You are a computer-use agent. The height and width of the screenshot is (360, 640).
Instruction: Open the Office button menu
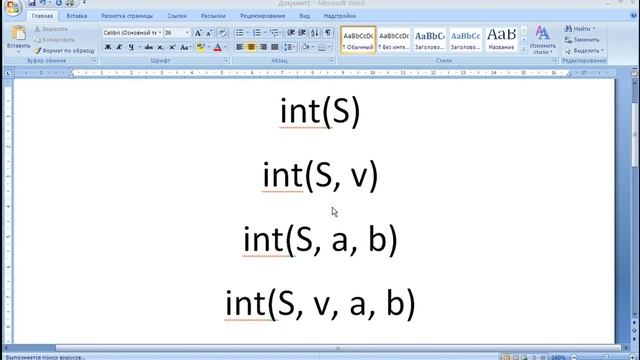coord(13,7)
